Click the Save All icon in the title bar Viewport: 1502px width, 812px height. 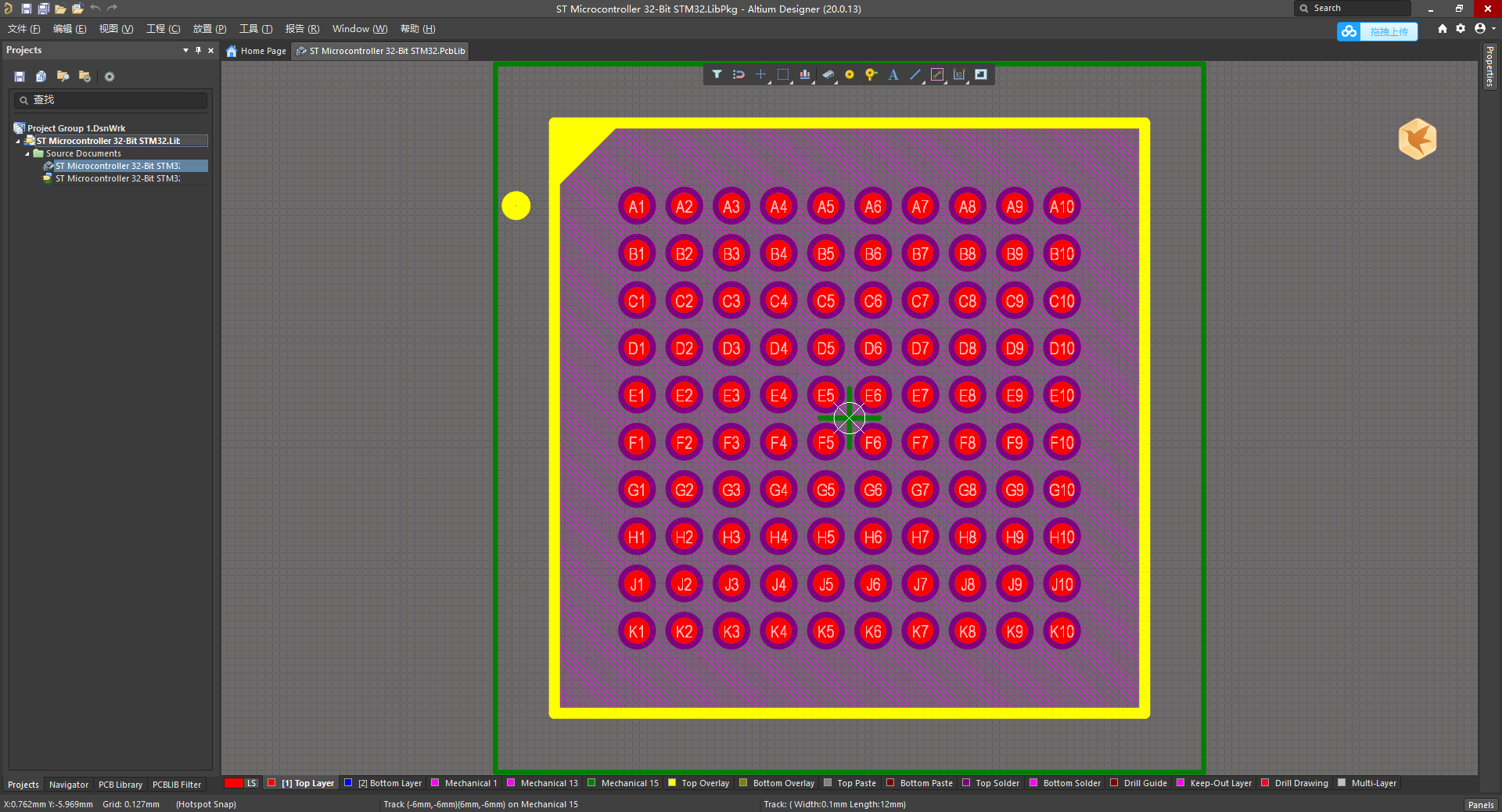(x=43, y=9)
